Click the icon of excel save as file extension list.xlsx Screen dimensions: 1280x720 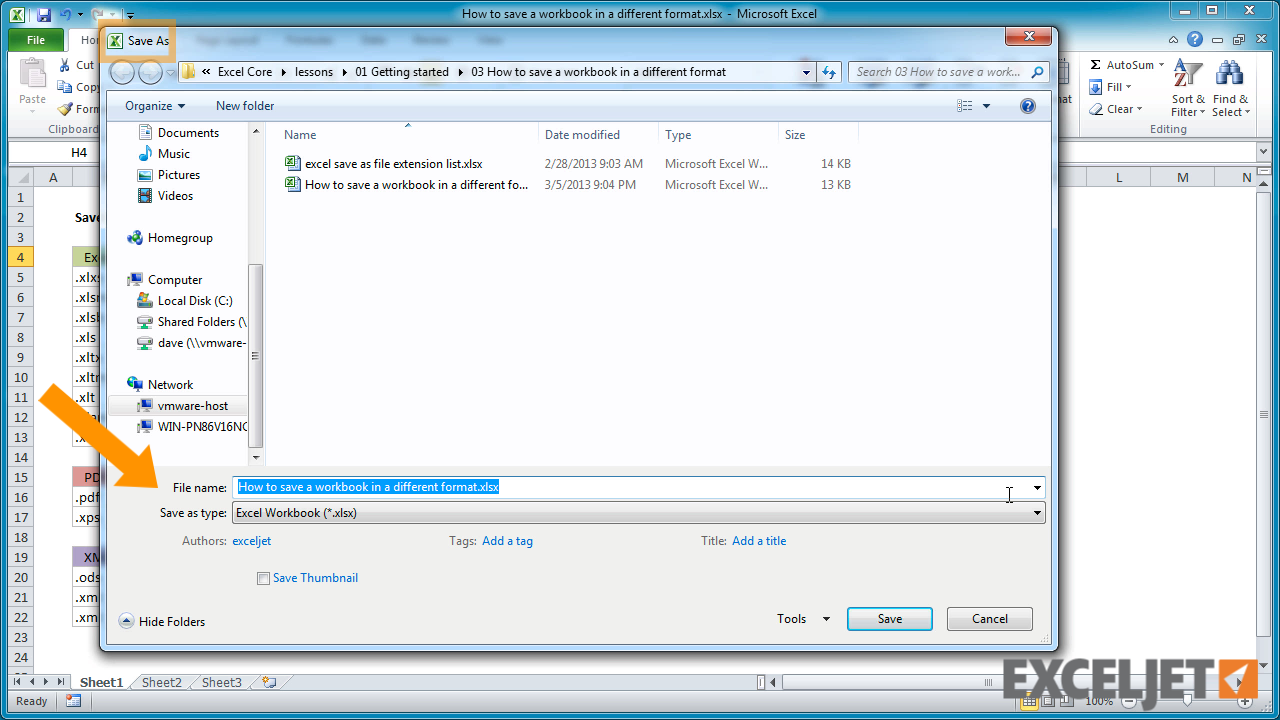click(293, 163)
